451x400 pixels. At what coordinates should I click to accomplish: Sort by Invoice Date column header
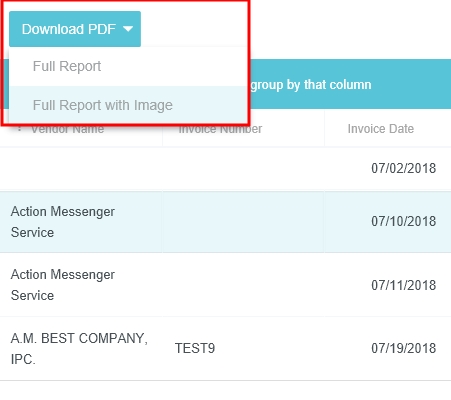381,129
